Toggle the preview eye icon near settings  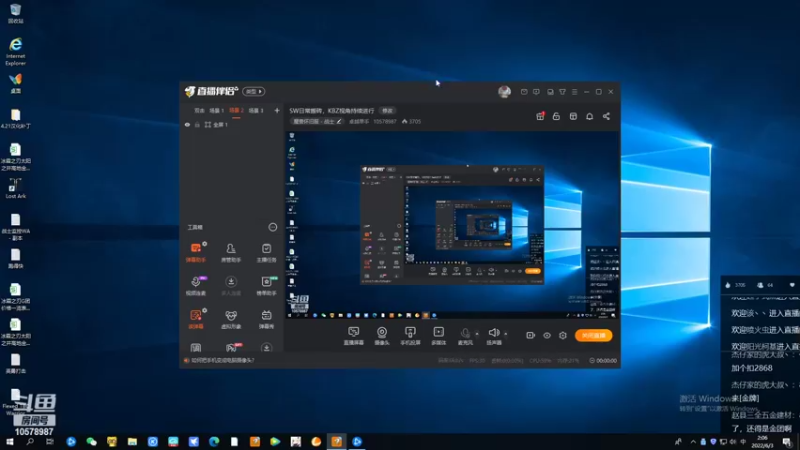click(x=547, y=335)
